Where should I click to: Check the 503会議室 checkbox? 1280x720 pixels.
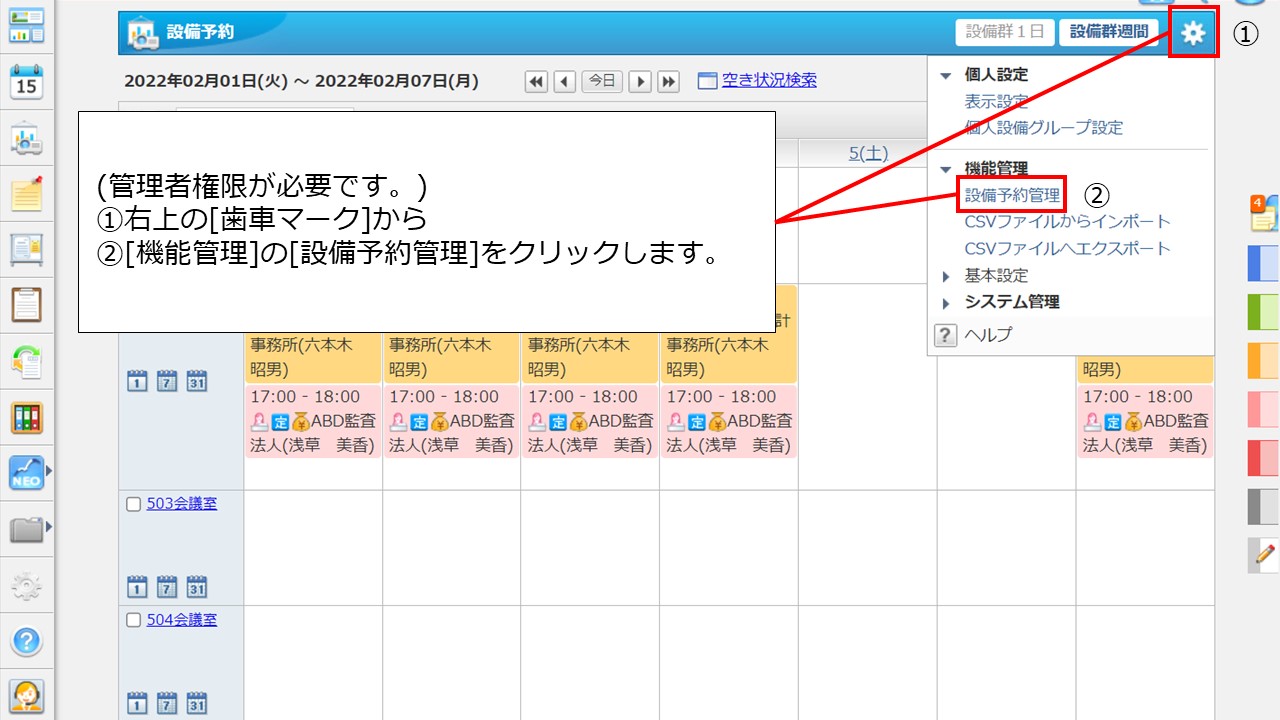tap(133, 505)
